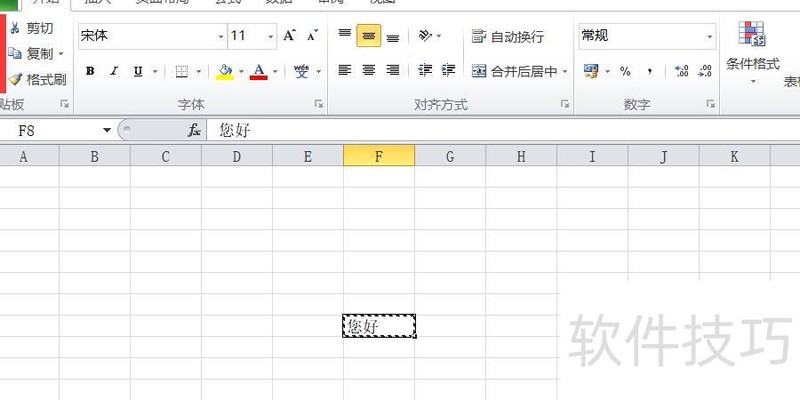Decrease indent icon
The width and height of the screenshot is (800, 400).
tap(424, 70)
